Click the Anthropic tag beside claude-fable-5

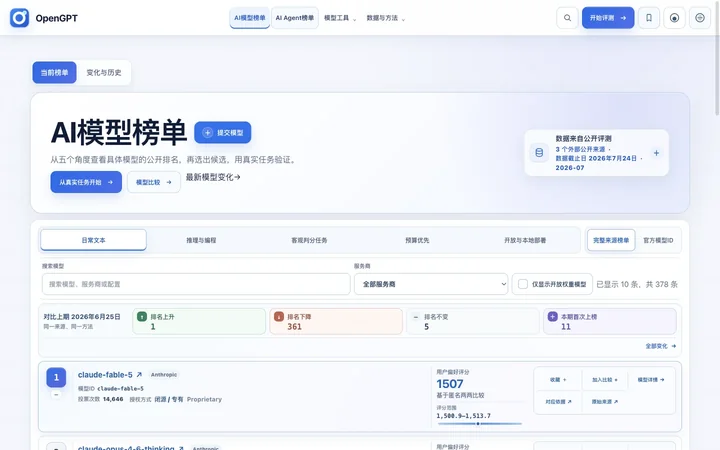click(164, 375)
